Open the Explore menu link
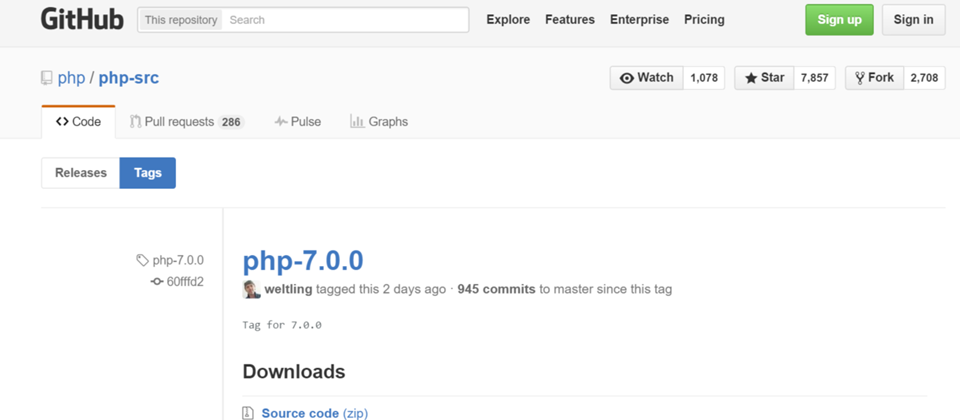Viewport: 960px width, 420px height. click(x=508, y=20)
